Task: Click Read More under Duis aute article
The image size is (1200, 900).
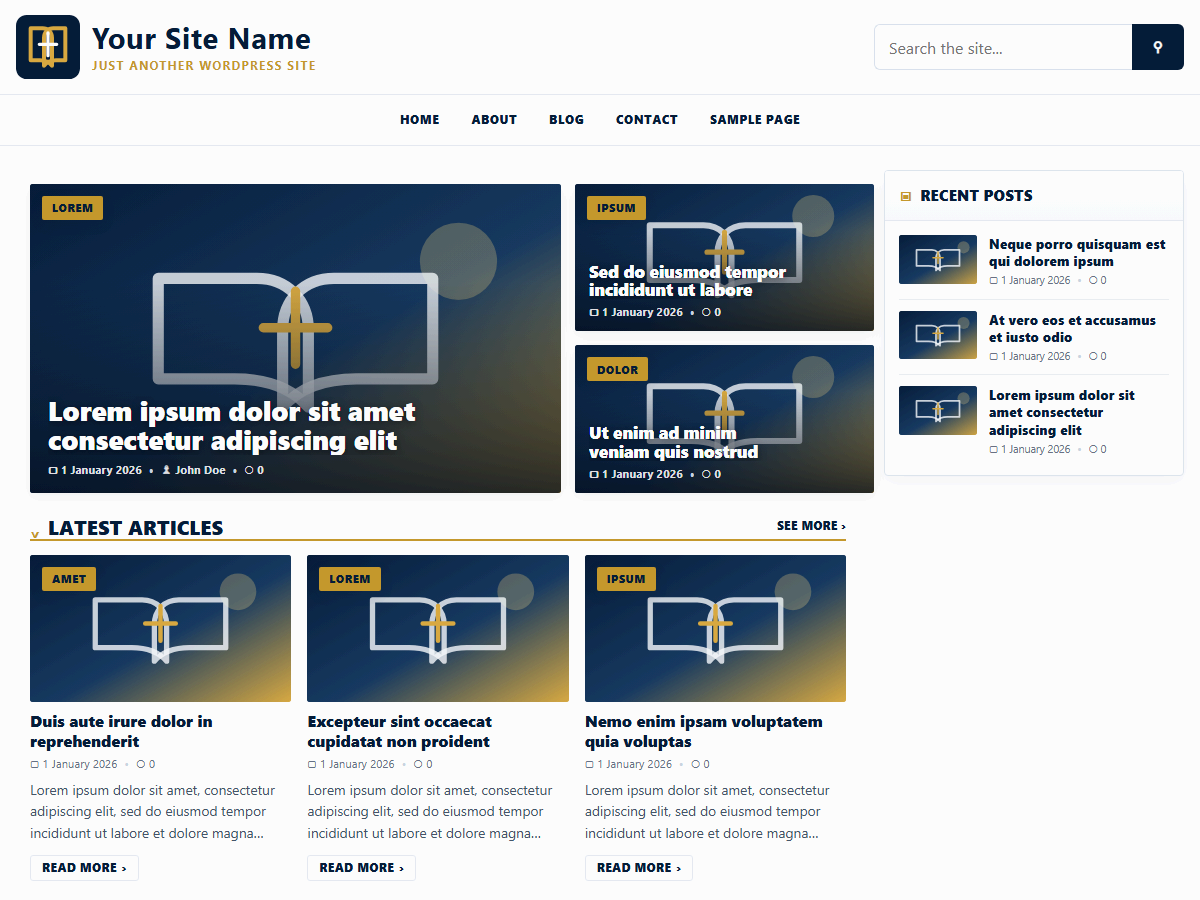Action: pyautogui.click(x=84, y=868)
